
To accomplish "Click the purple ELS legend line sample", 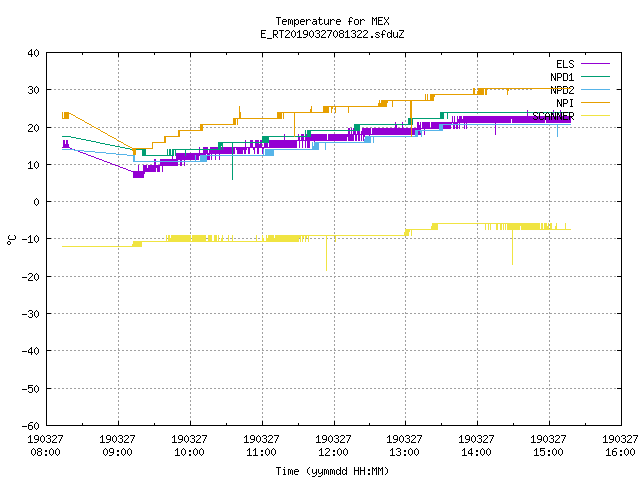I will (596, 64).
